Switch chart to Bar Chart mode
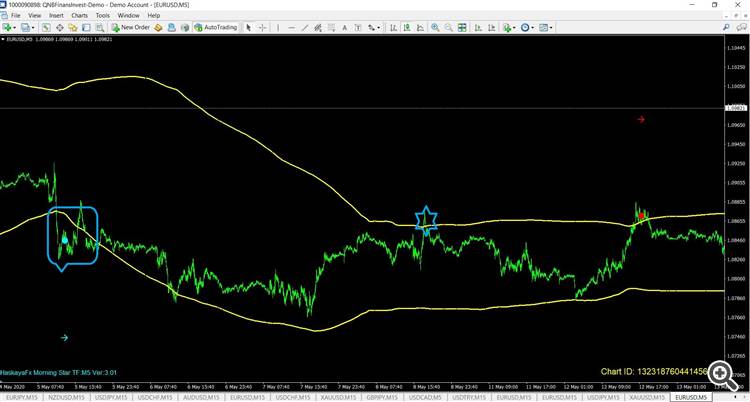 [x=393, y=28]
